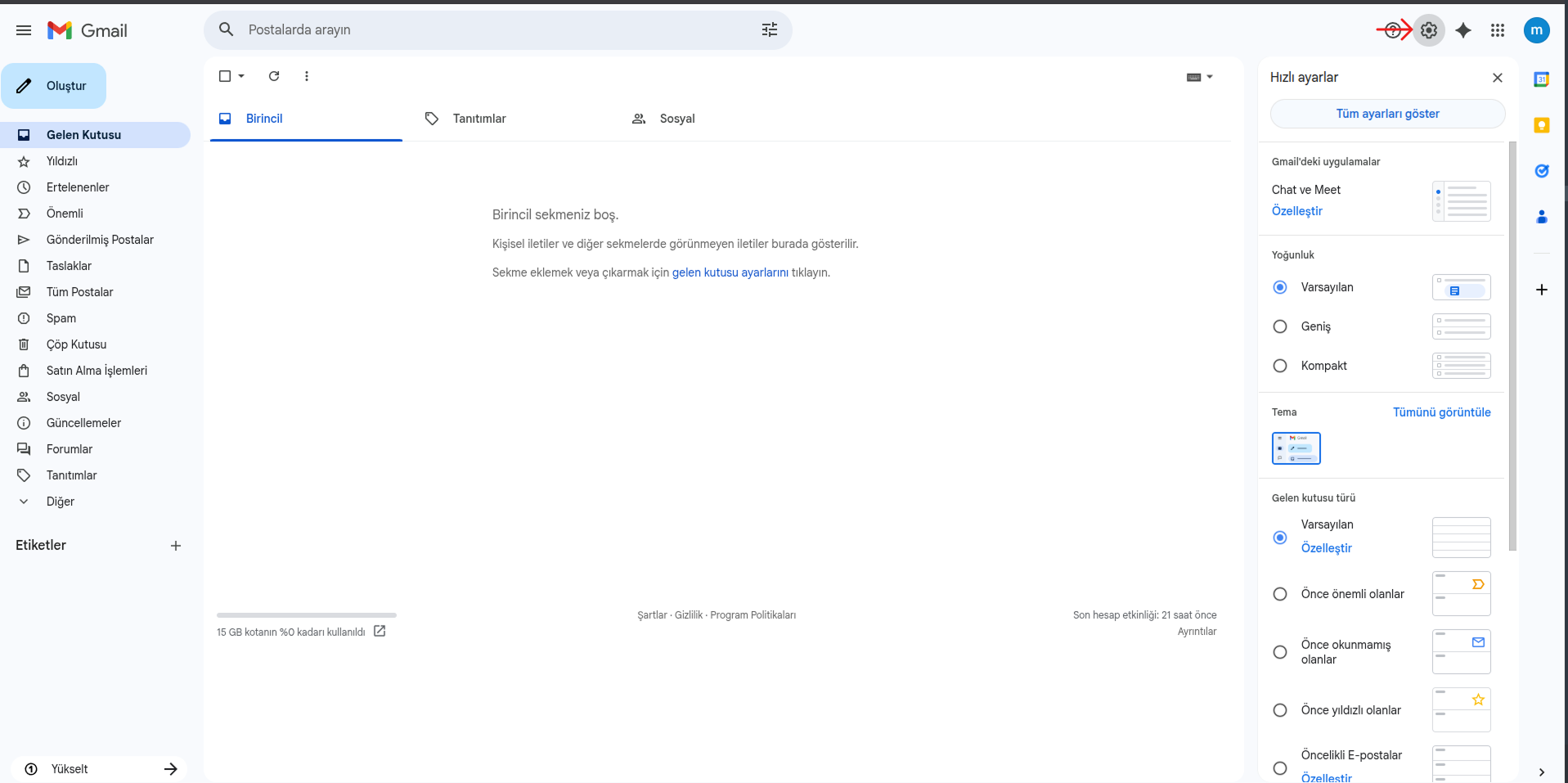Open the more options three-dot menu
The width and height of the screenshot is (1568, 783).
[x=307, y=76]
